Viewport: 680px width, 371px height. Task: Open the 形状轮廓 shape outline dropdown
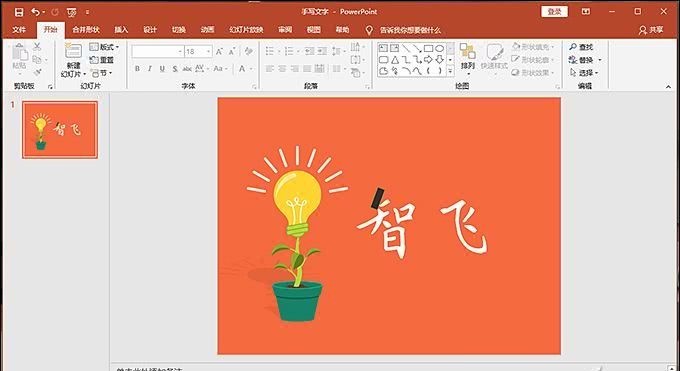click(533, 59)
